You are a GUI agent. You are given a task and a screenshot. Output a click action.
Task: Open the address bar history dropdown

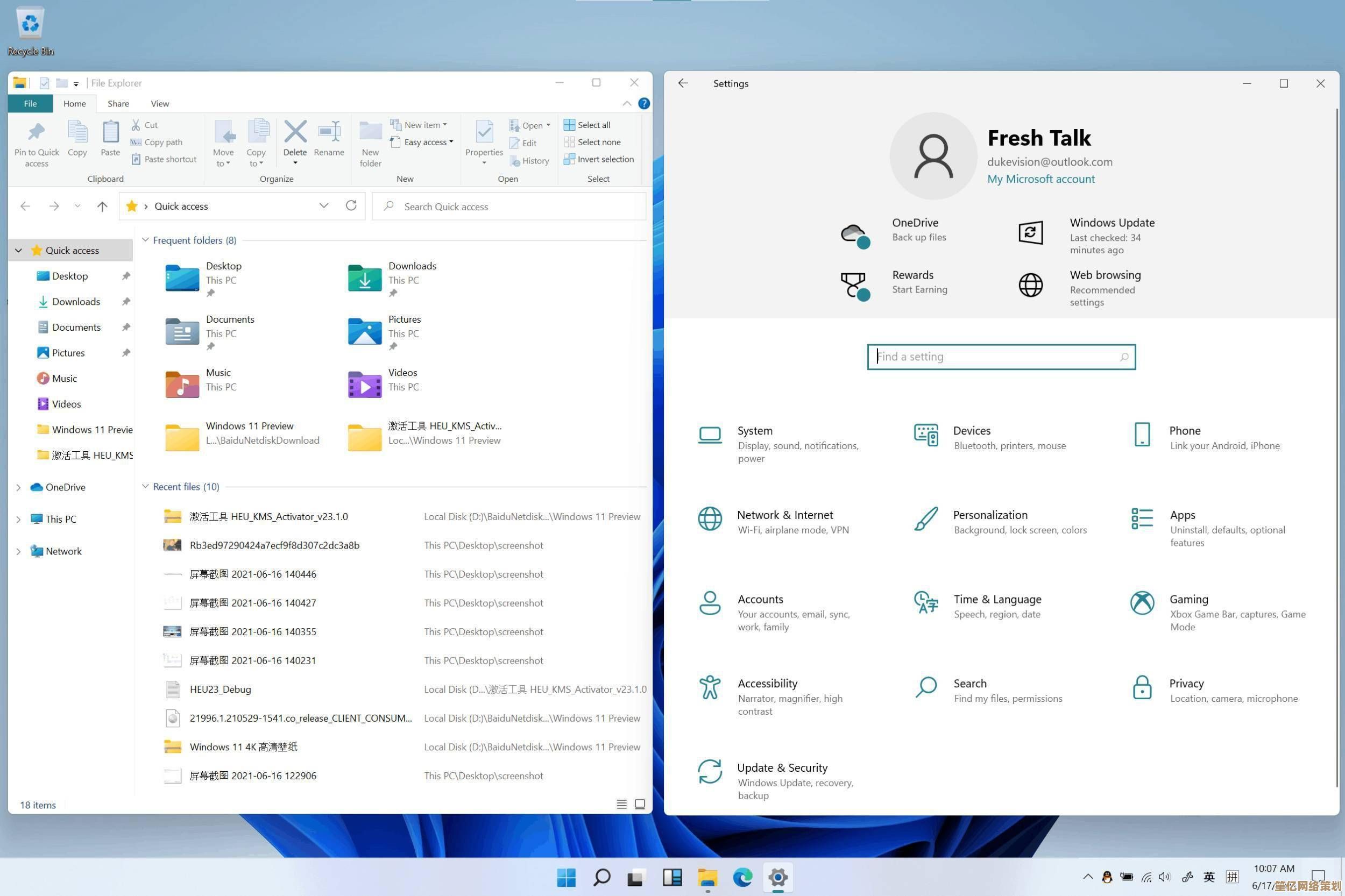(x=323, y=205)
